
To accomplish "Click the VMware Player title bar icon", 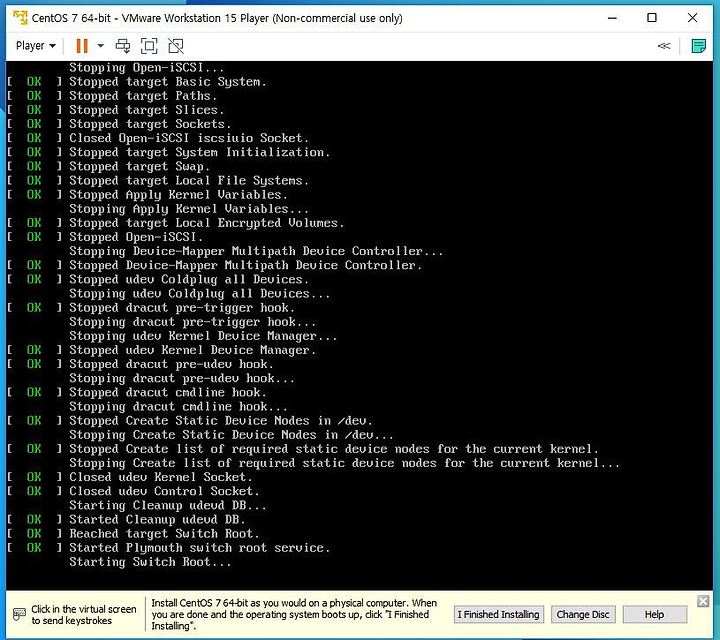I will (20, 18).
